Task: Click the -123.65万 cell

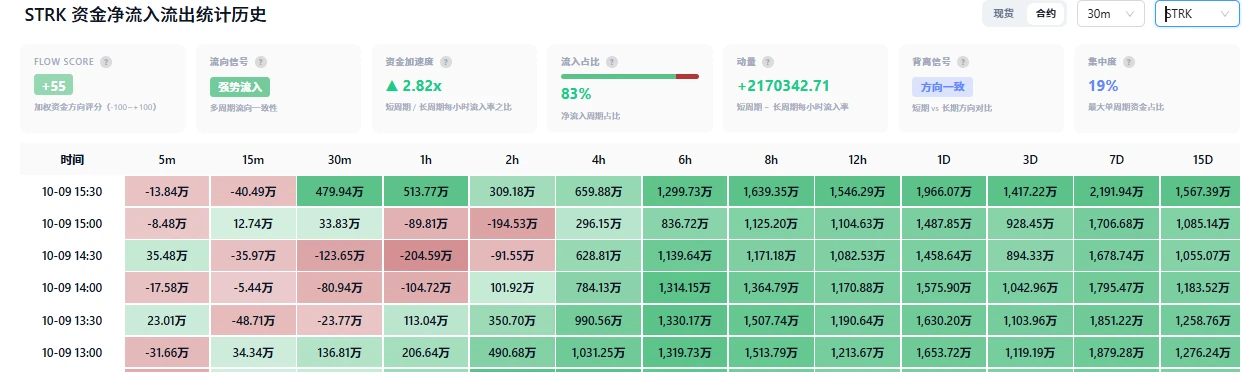Action: point(339,255)
